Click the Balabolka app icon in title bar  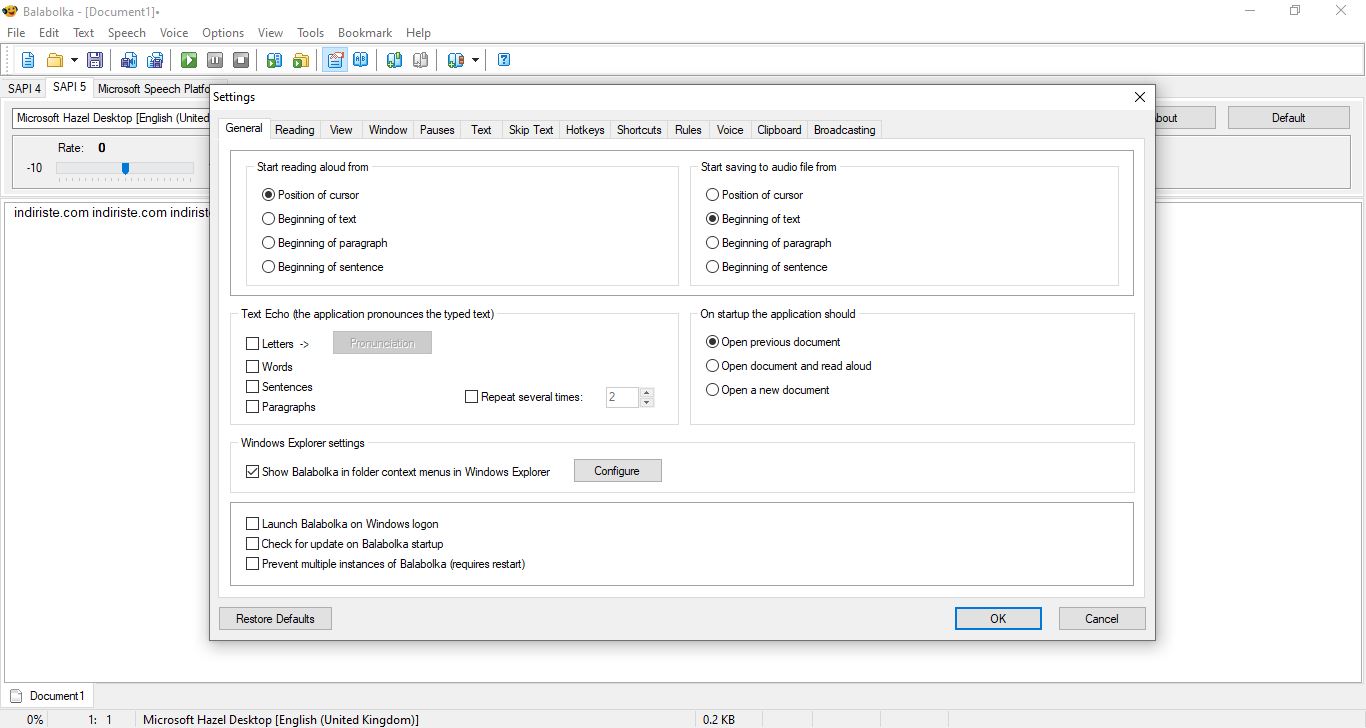[11, 10]
